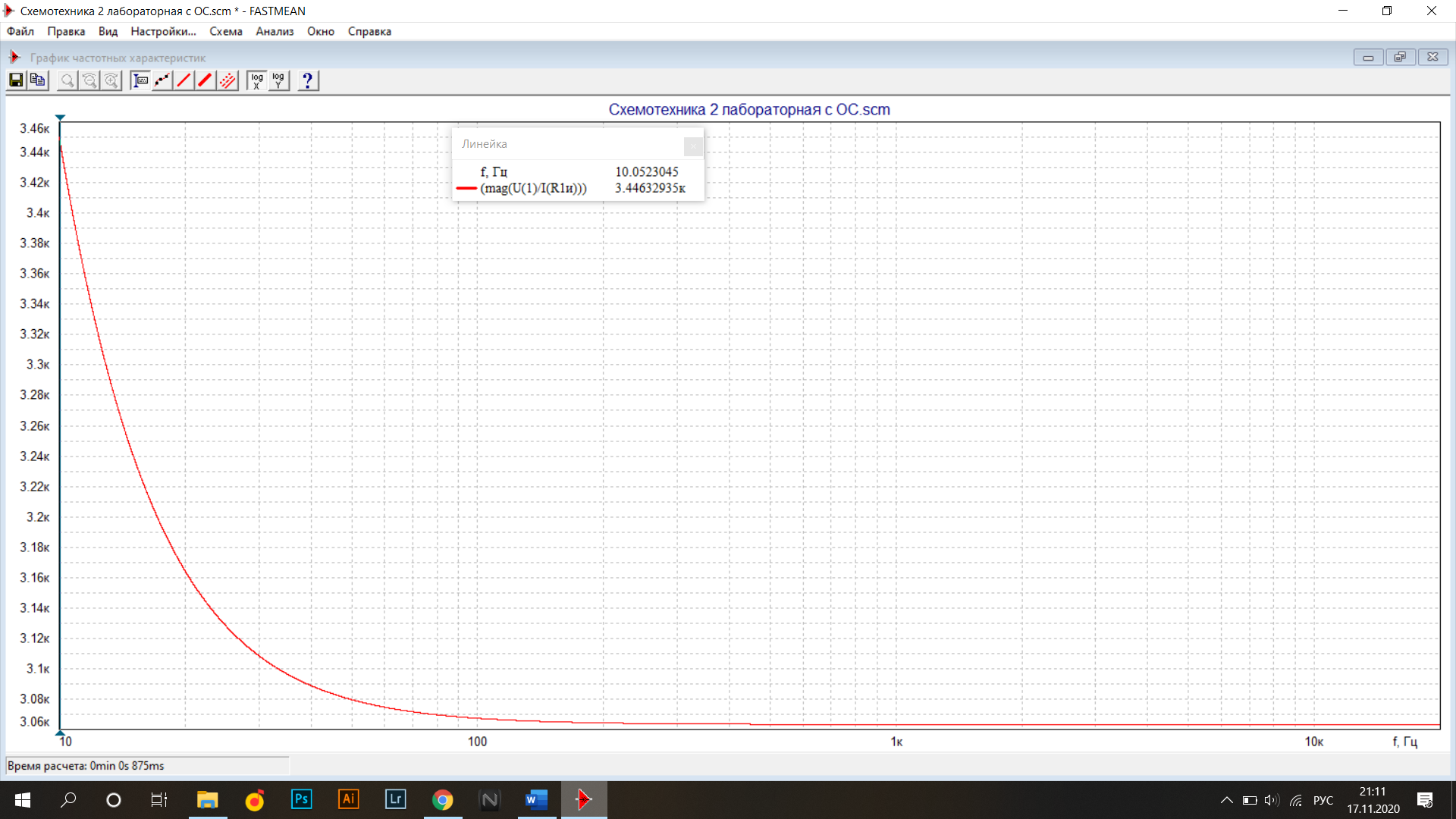Open the Windows Start menu
Viewport: 1456px width, 819px height.
point(23,800)
